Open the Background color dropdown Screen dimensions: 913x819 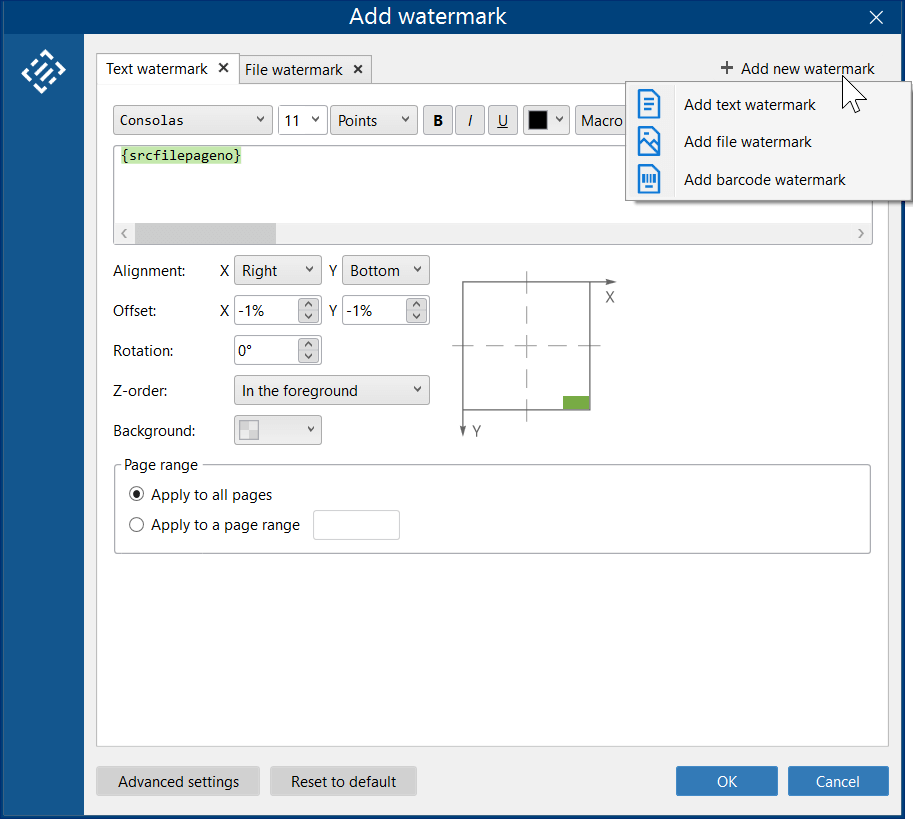(278, 430)
